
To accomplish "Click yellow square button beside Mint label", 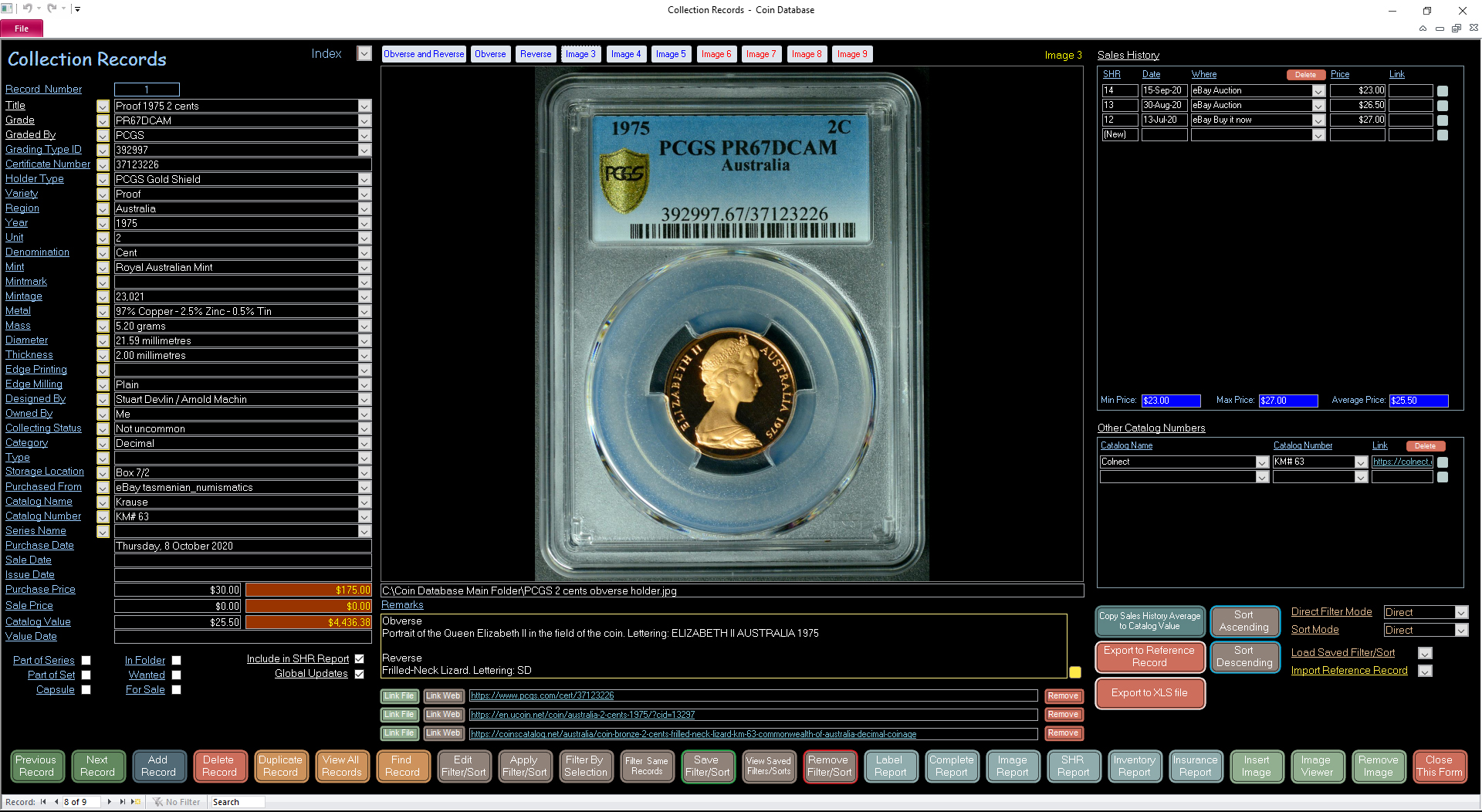I will pos(103,267).
